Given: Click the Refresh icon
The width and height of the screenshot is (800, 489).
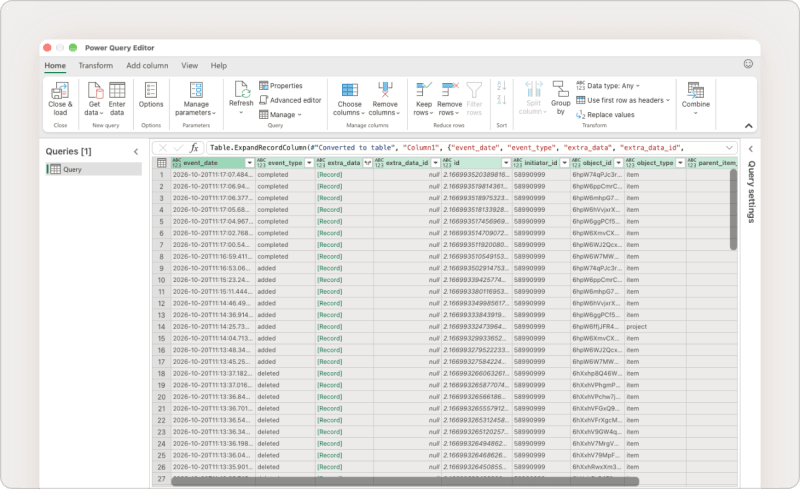Looking at the screenshot, I should click(241, 90).
